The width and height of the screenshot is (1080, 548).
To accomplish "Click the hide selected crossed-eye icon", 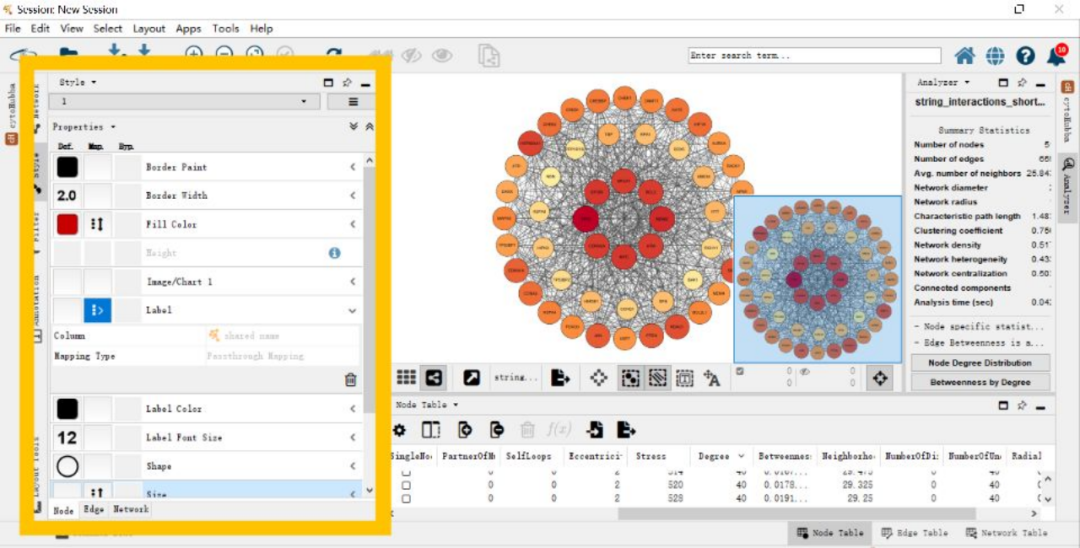I will [x=411, y=55].
